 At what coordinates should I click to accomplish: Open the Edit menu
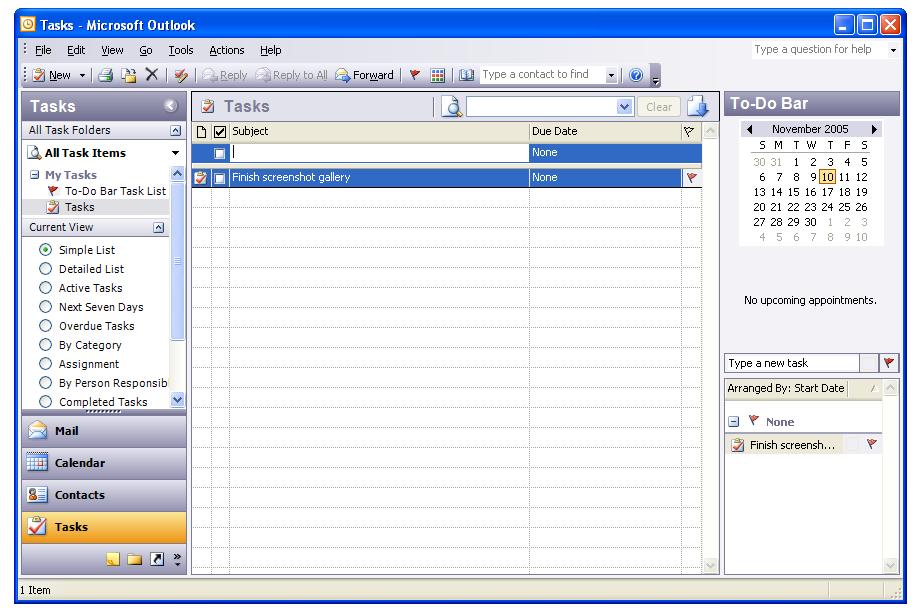tap(76, 50)
